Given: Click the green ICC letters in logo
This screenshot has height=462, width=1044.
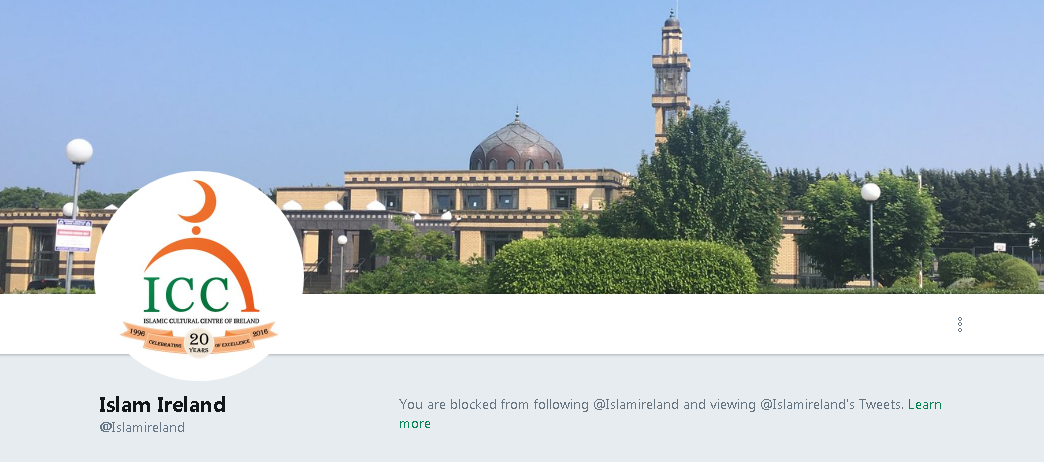Looking at the screenshot, I should [x=187, y=294].
